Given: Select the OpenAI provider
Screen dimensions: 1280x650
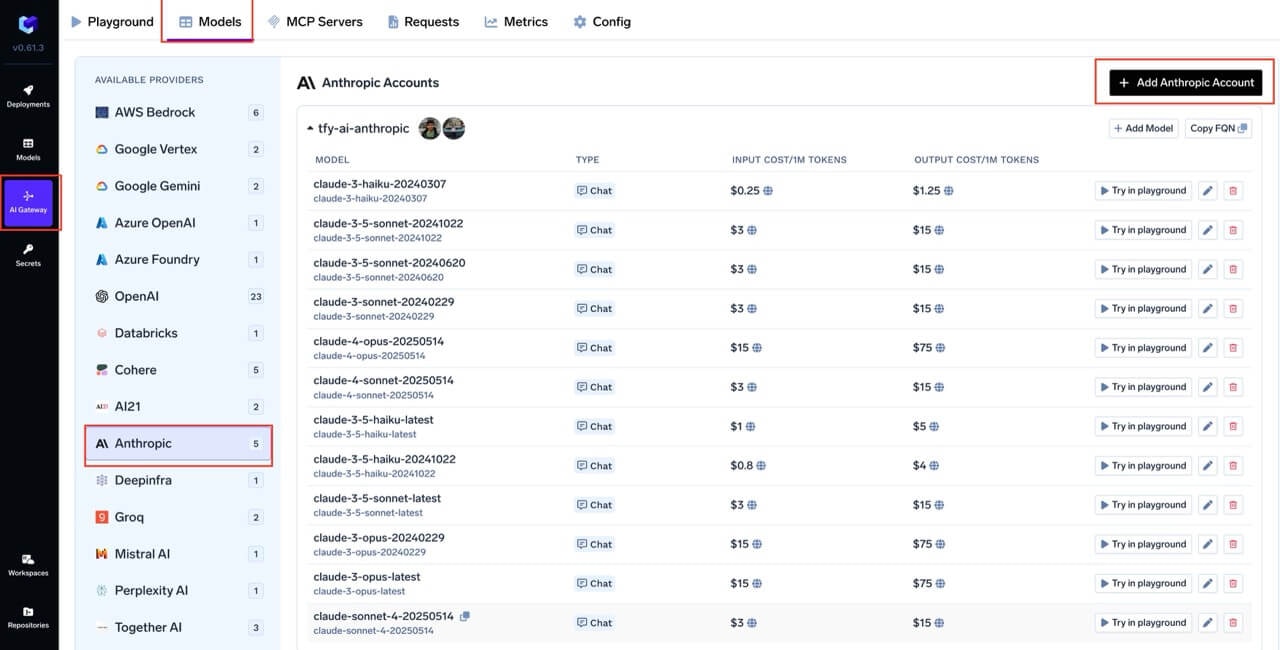Looking at the screenshot, I should click(x=179, y=296).
